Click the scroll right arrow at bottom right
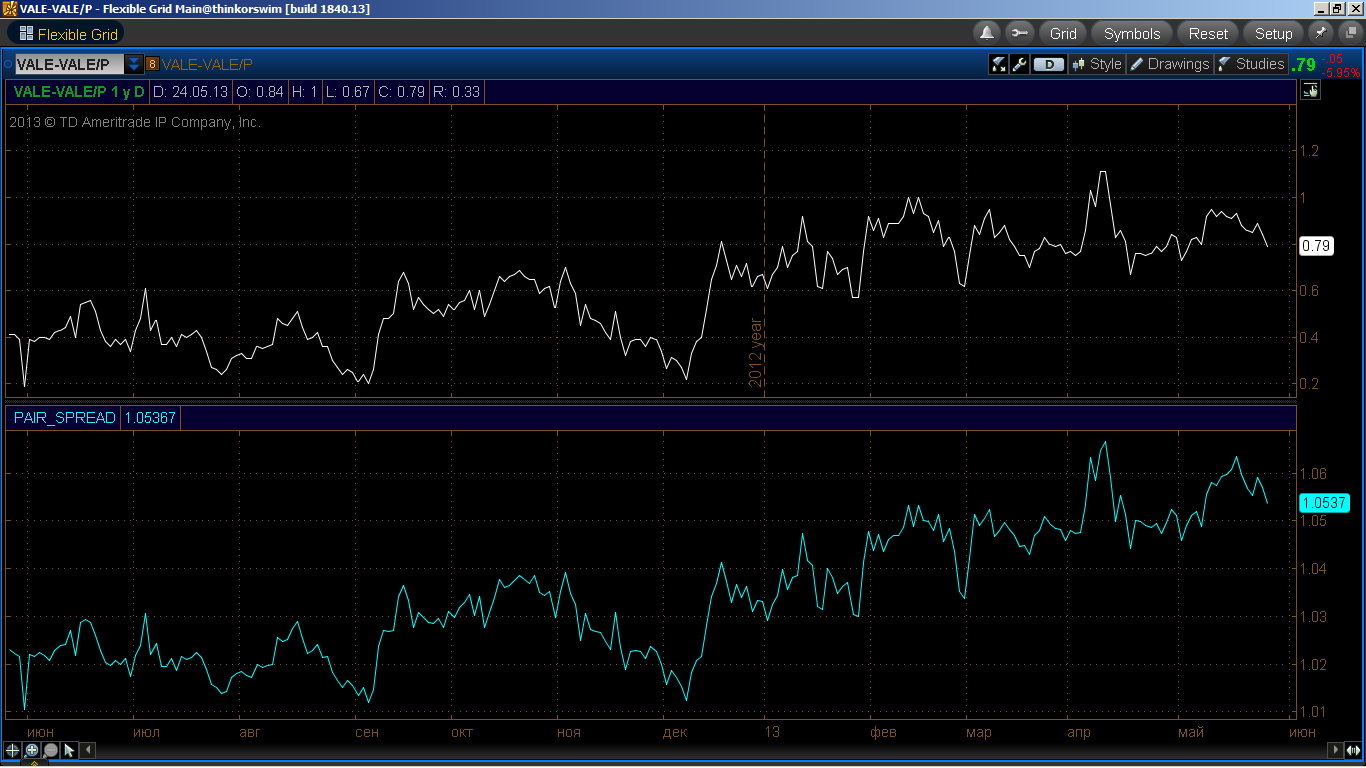 pyautogui.click(x=1335, y=749)
